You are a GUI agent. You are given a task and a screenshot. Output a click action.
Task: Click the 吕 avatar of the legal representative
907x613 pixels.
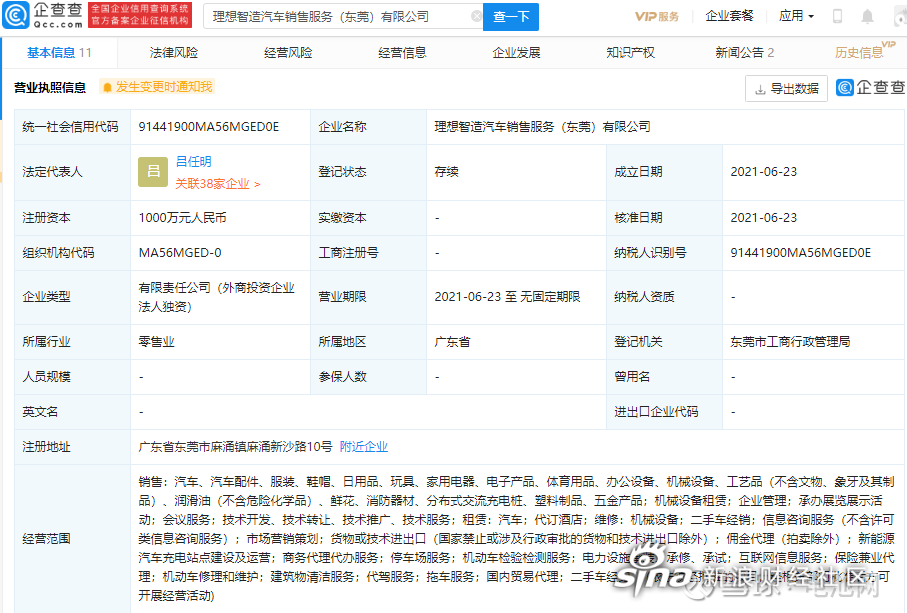[153, 172]
